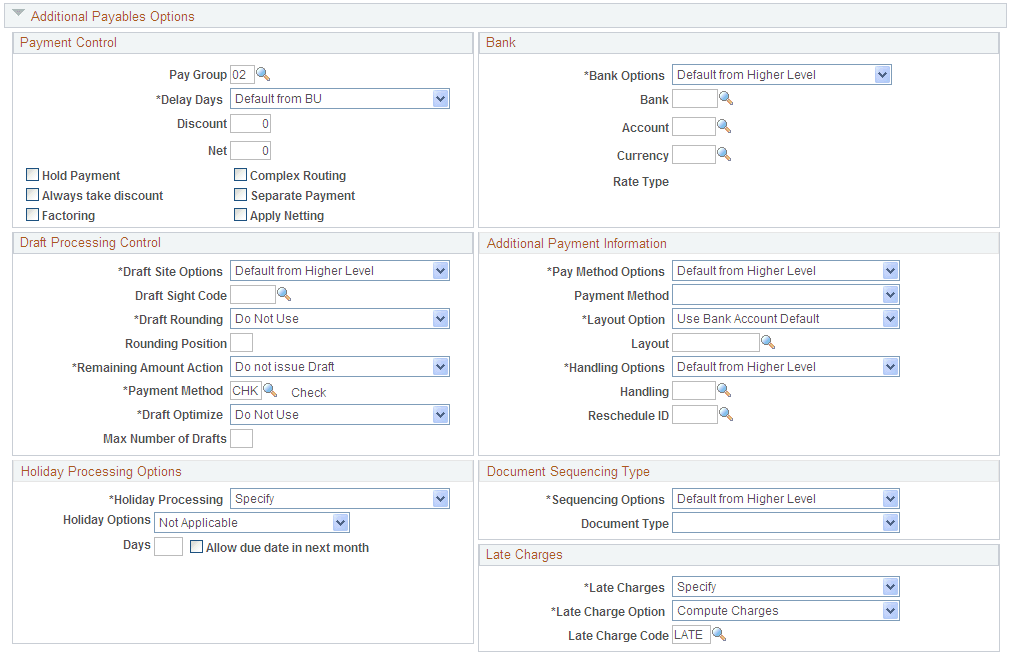Look up the Reschedule ID
This screenshot has width=1011, height=657.
(x=726, y=414)
